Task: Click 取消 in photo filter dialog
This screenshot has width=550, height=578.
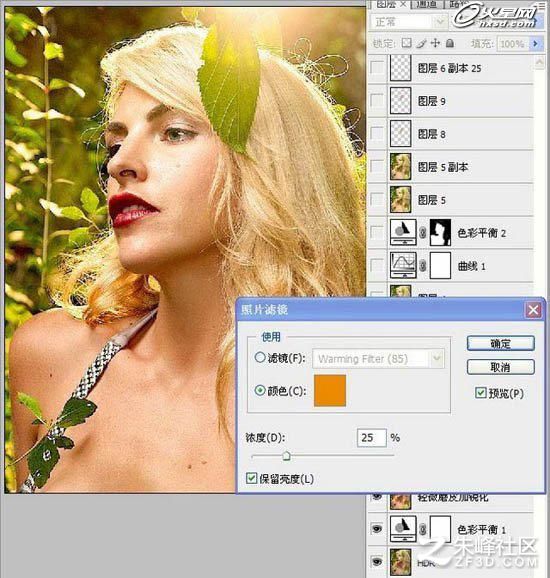Action: click(x=501, y=367)
